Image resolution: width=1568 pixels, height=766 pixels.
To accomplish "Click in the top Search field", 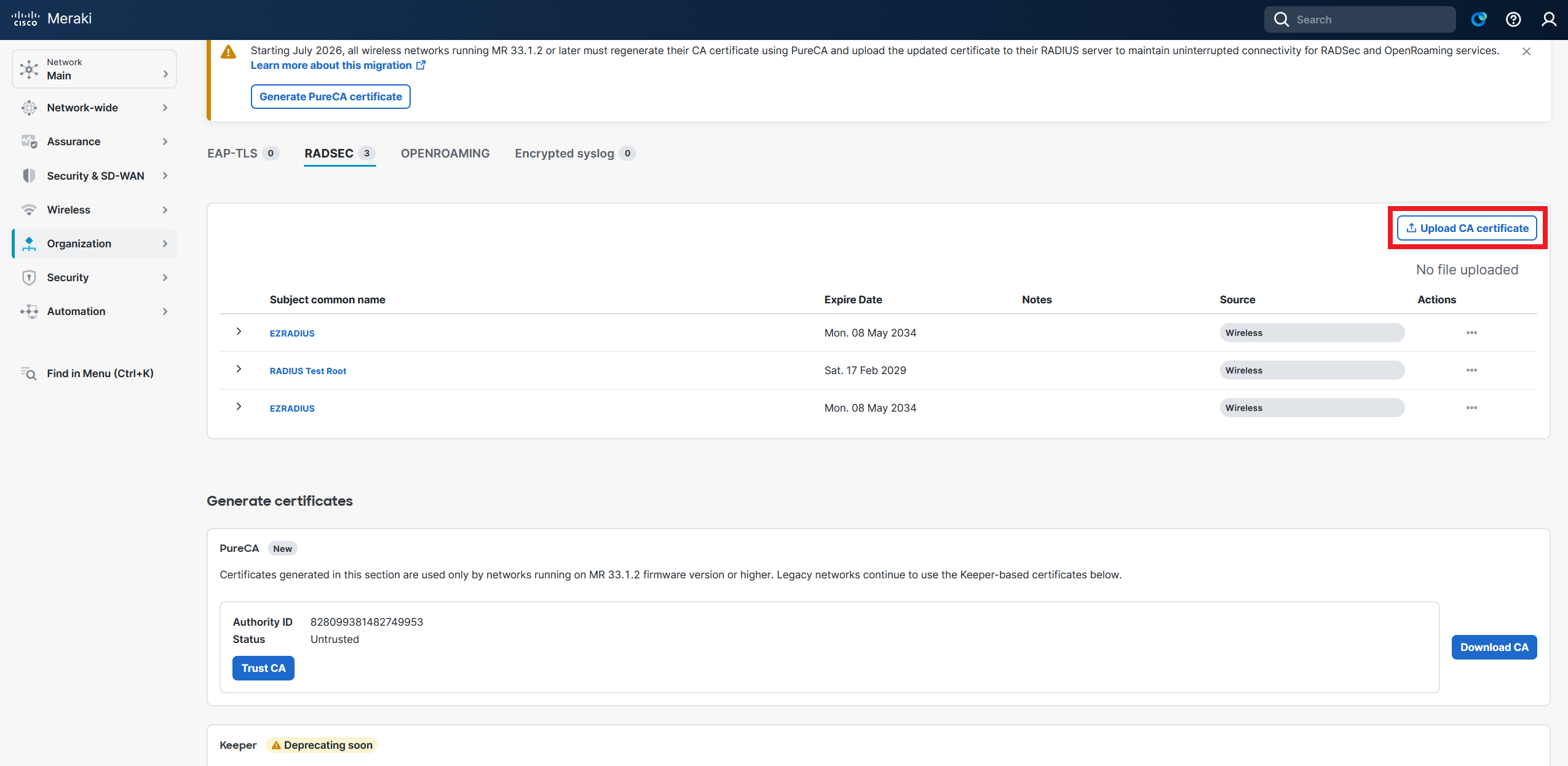I will [x=1360, y=20].
